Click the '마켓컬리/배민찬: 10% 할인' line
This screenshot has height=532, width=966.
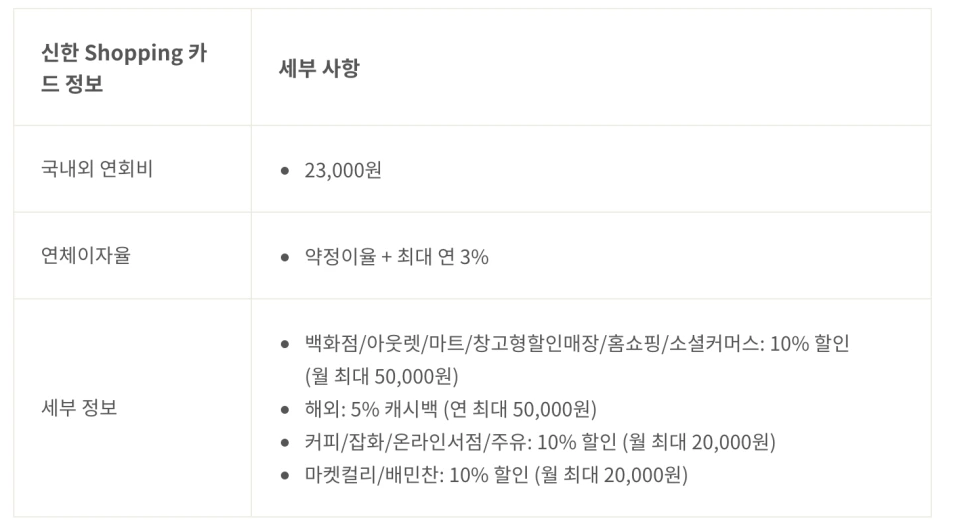(496, 475)
